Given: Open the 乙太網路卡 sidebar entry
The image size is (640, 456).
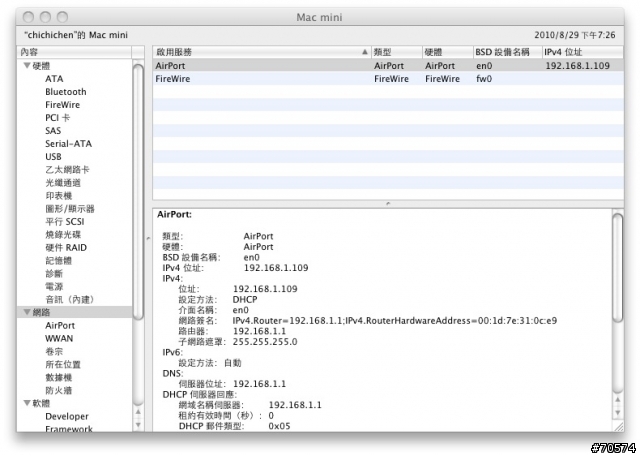Looking at the screenshot, I should click(67, 170).
